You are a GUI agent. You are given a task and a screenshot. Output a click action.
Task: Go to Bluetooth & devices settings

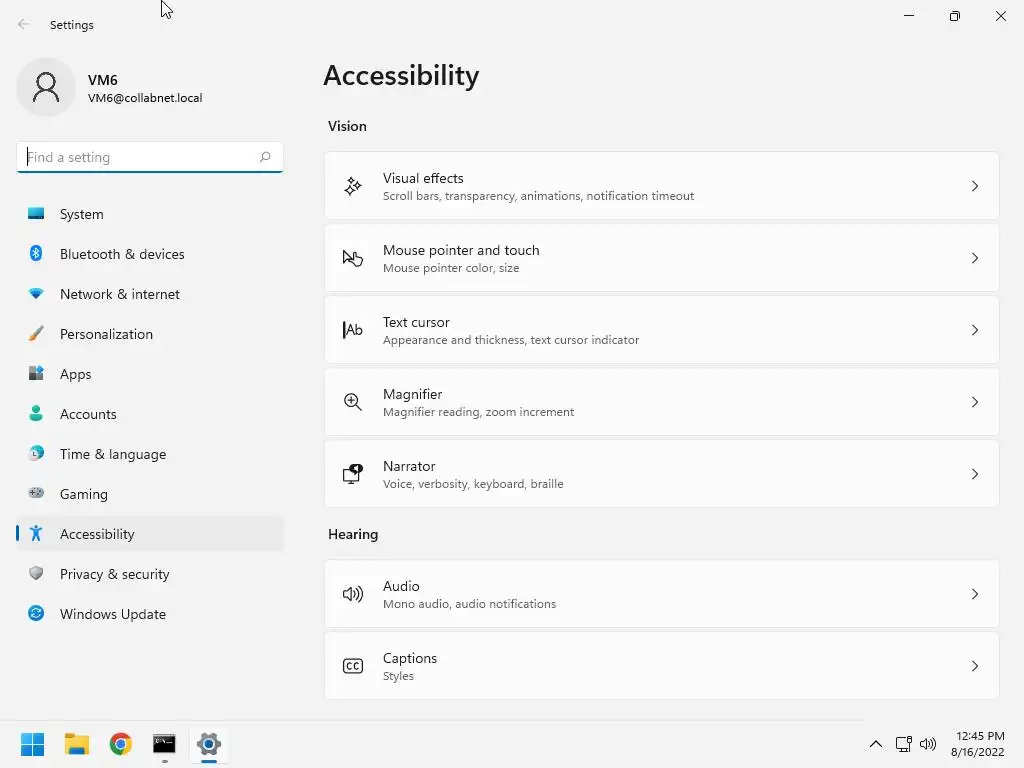pos(122,254)
